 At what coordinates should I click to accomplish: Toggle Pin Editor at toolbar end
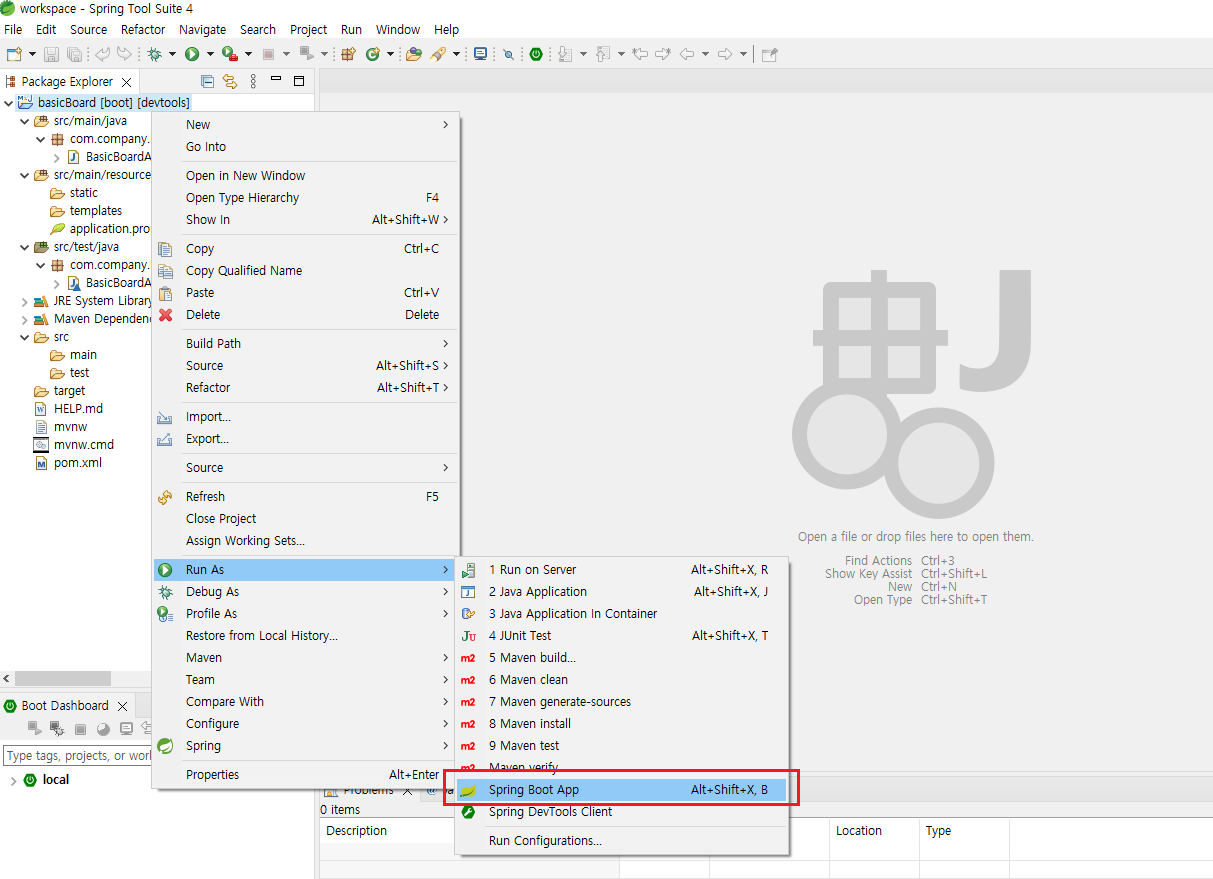(769, 54)
